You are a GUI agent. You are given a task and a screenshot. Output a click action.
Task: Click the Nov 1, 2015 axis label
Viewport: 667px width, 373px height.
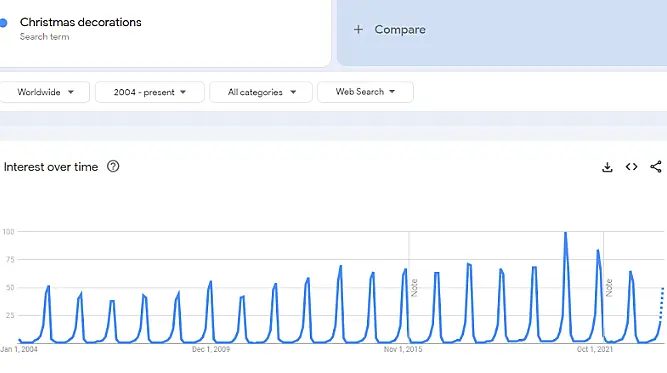pyautogui.click(x=403, y=349)
